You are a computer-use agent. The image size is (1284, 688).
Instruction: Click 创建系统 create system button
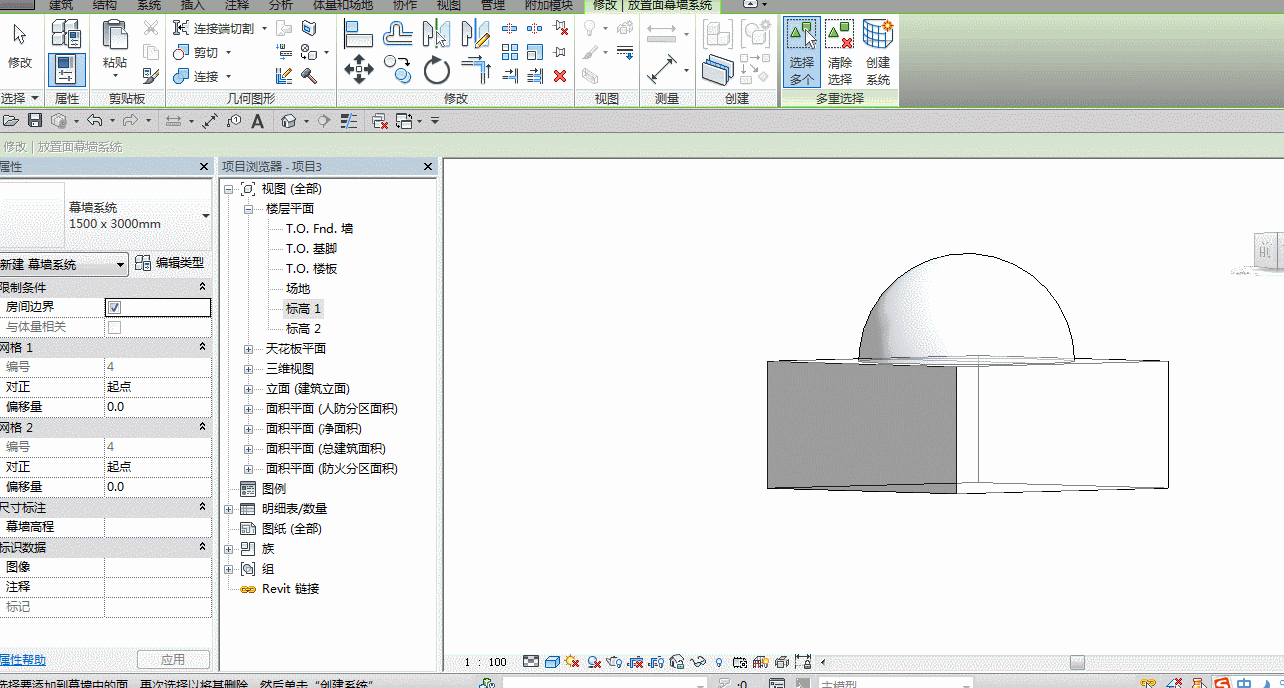pyautogui.click(x=878, y=52)
